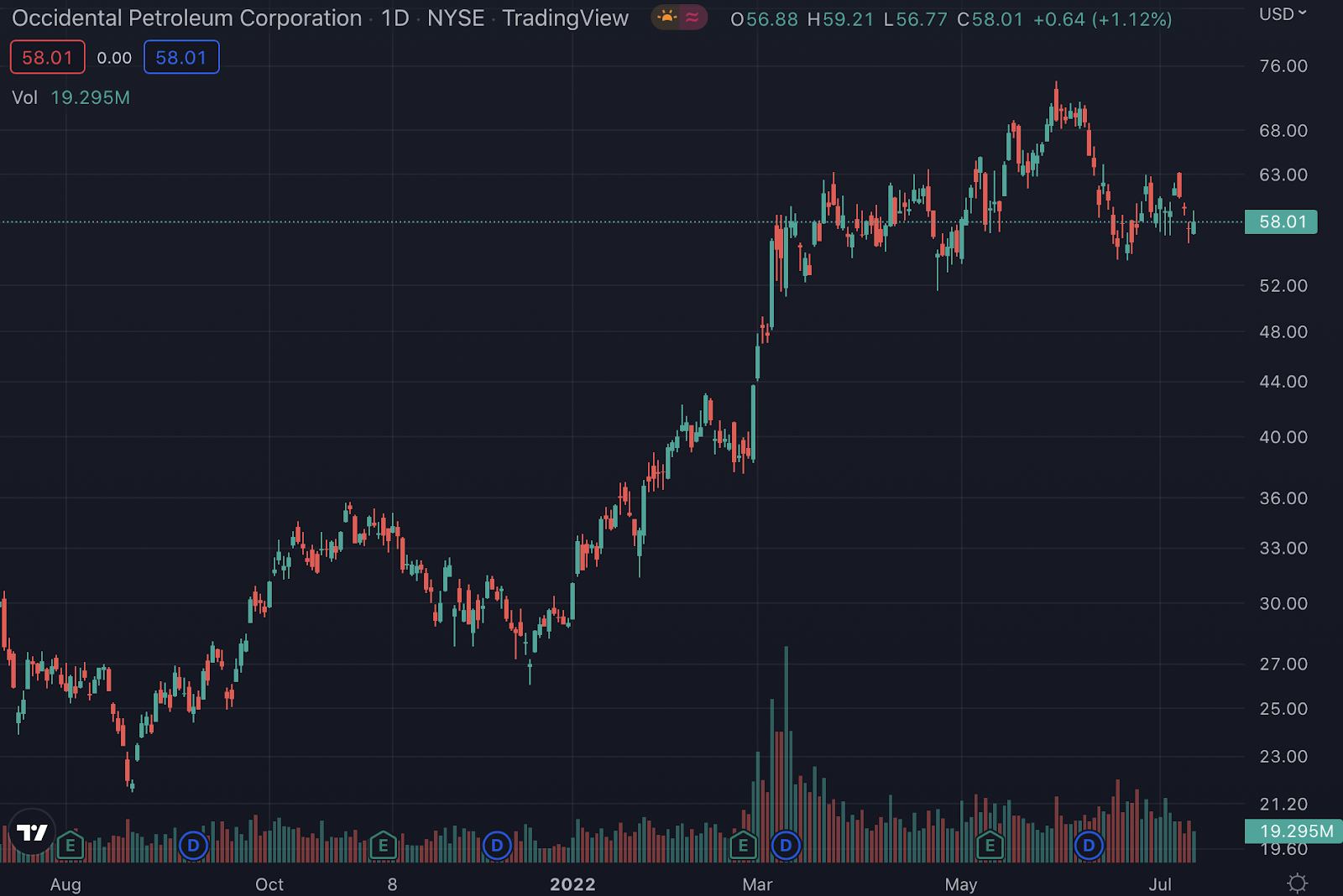
Task: Click the Oct label on the time axis
Action: 269,884
